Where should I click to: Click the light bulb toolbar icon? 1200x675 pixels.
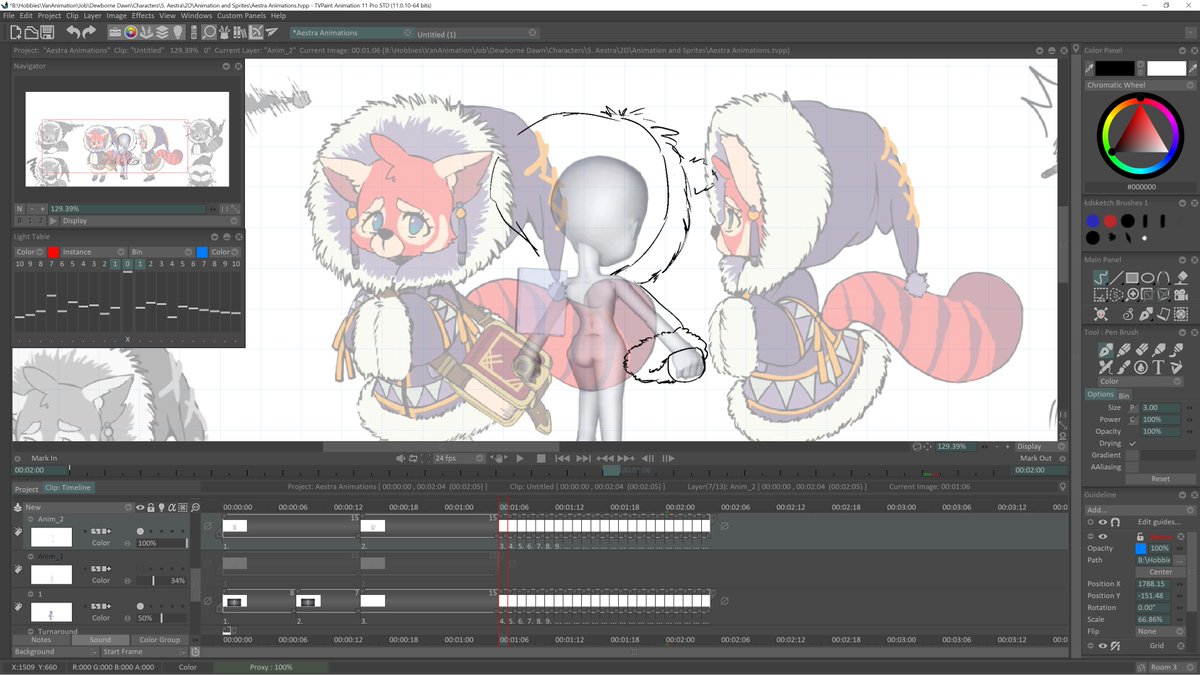click(x=178, y=33)
